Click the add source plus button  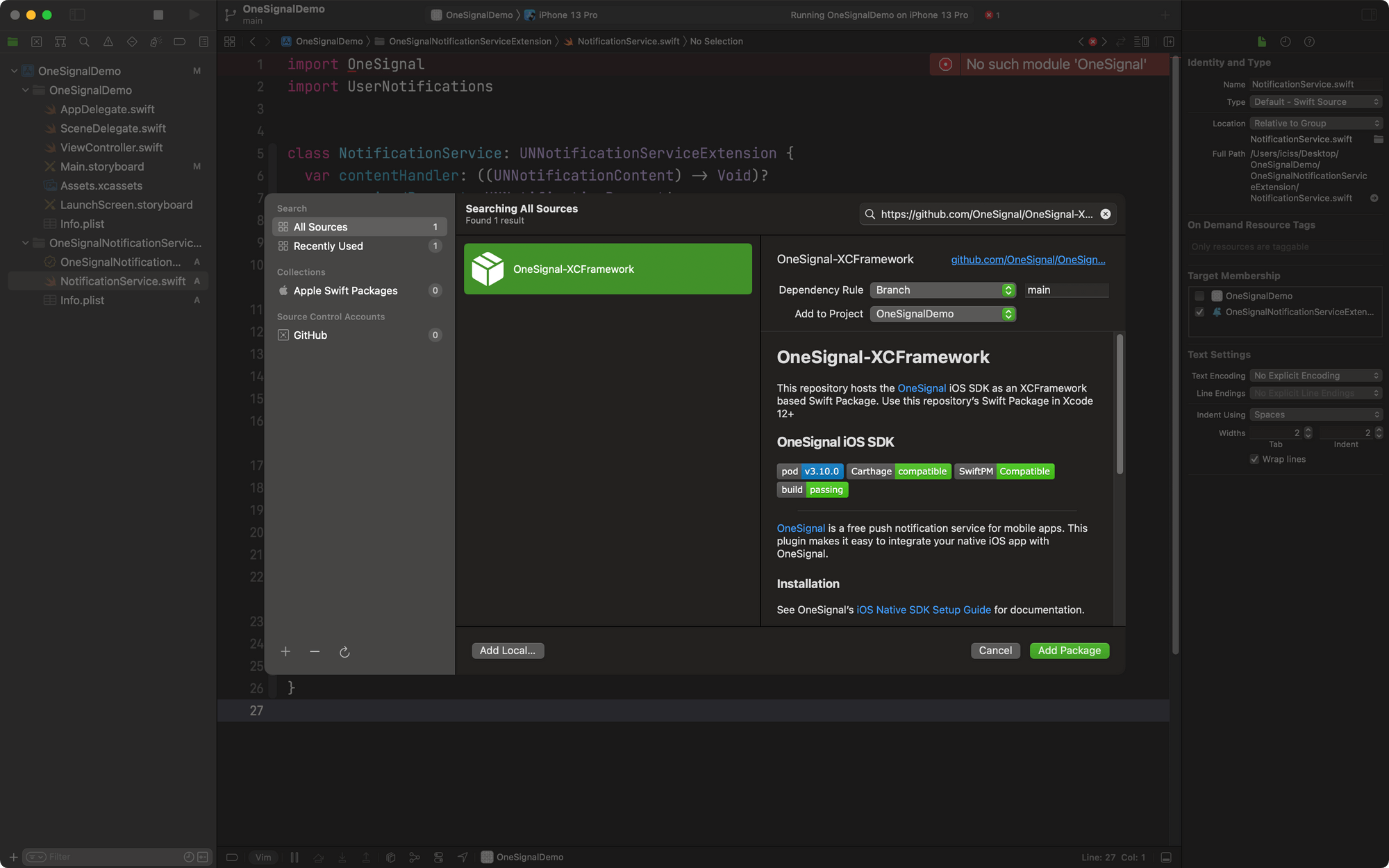pos(285,651)
